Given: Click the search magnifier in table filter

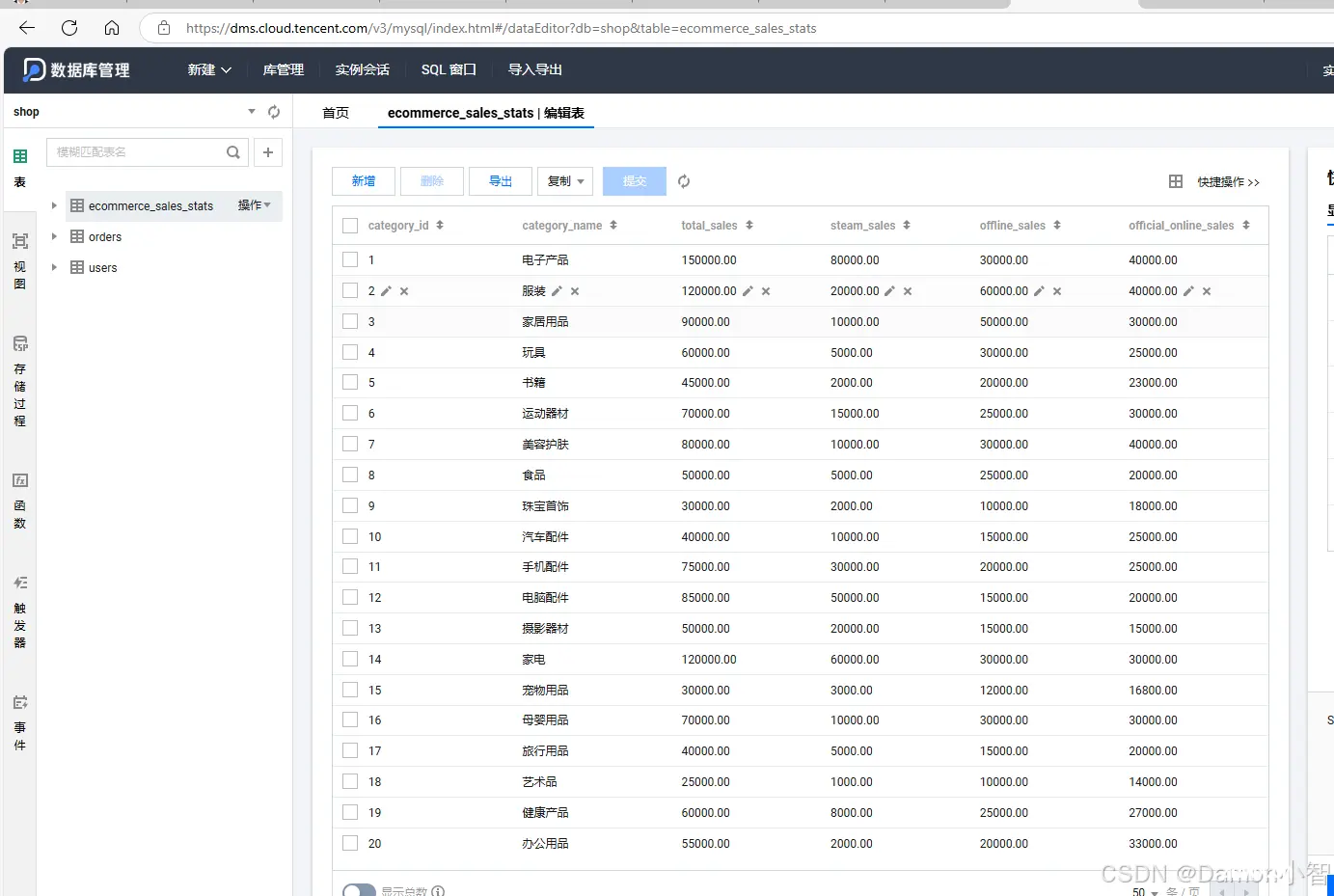Looking at the screenshot, I should tap(233, 152).
